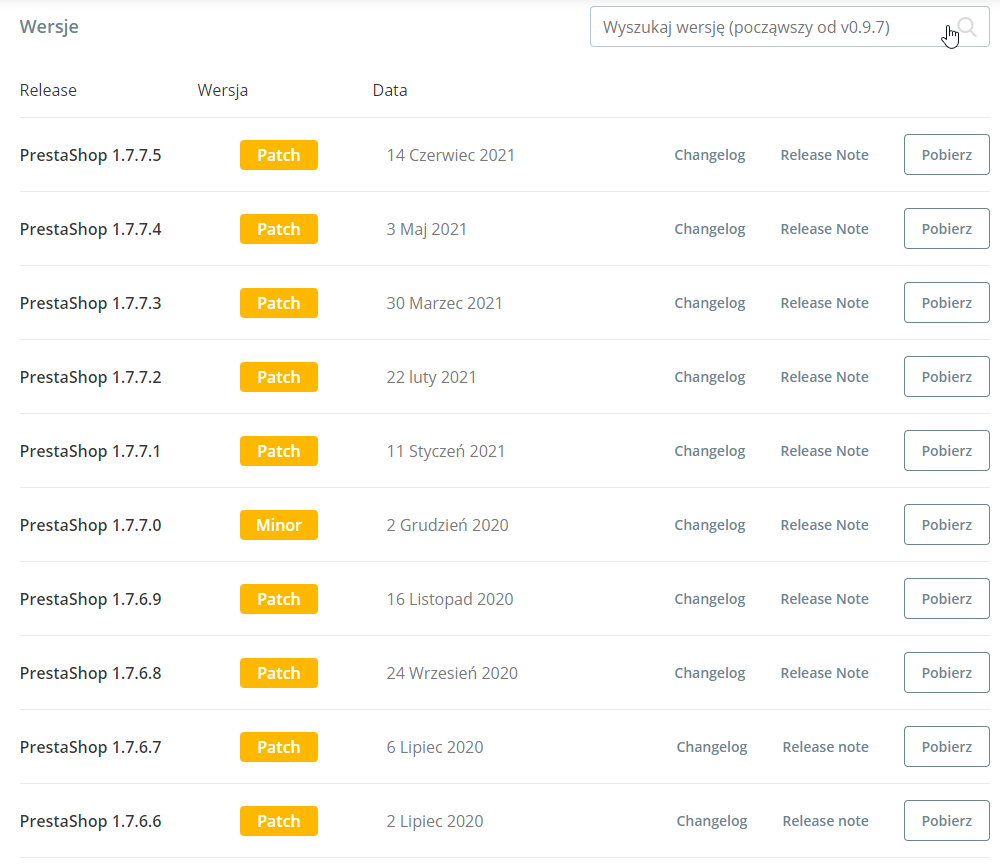
Task: Click the Patch badge for PrestaShop 1.7.7.5
Action: click(x=278, y=155)
